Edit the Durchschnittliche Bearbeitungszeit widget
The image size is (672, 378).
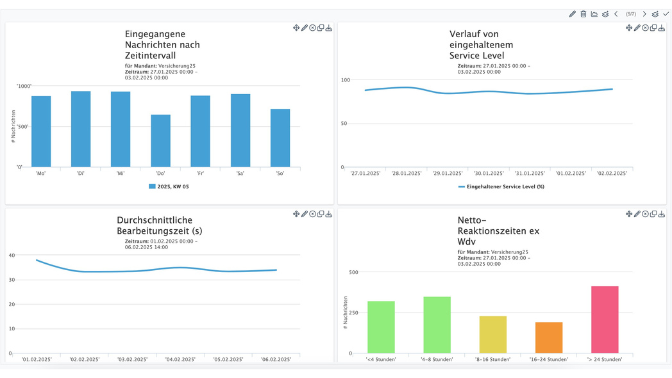(x=304, y=214)
